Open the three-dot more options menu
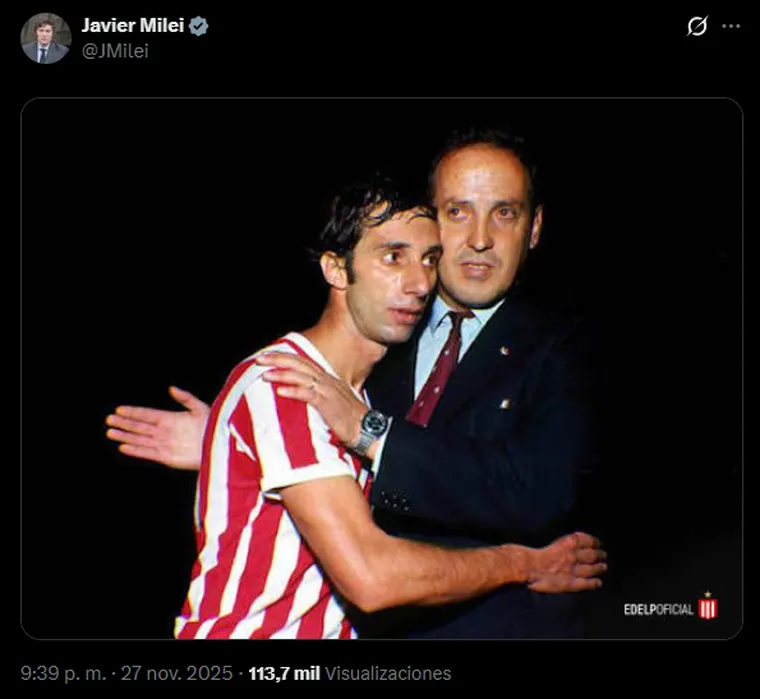 coord(731,26)
